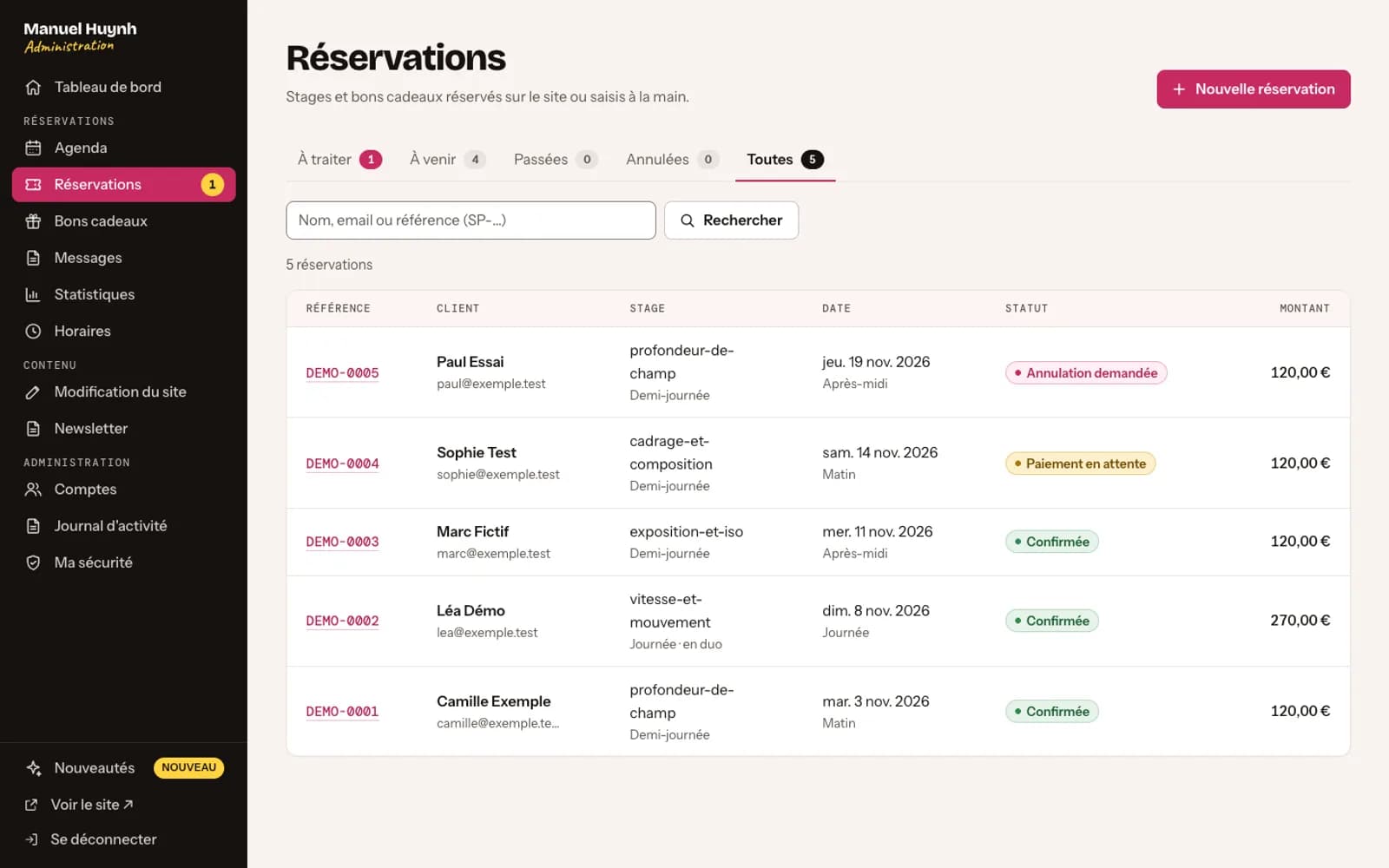The height and width of the screenshot is (868, 1389).
Task: Click the ticket icon beside Réservations in the sidebar
Action: (x=33, y=185)
